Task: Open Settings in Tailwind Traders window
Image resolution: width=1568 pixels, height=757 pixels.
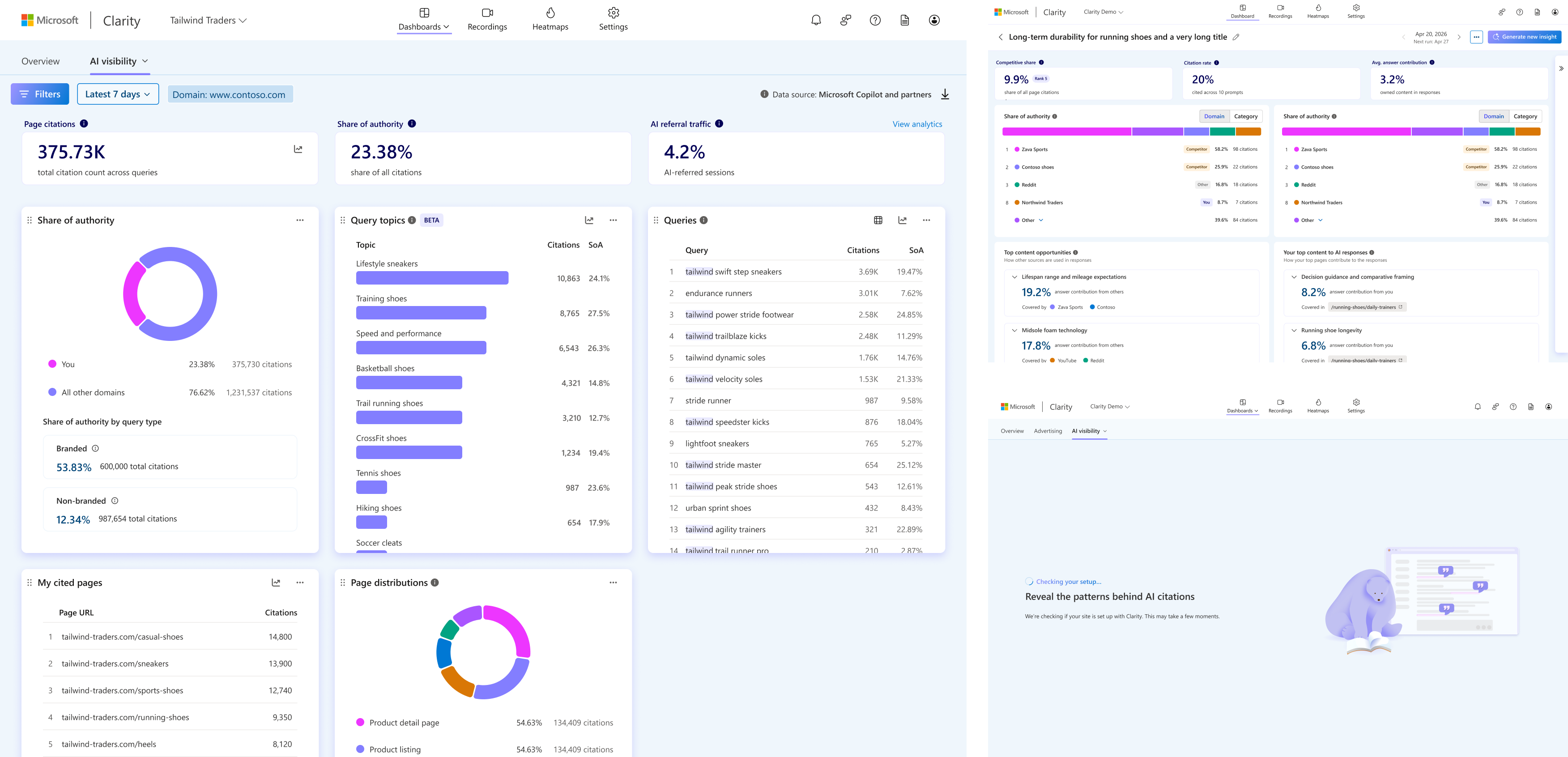Action: 613,20
